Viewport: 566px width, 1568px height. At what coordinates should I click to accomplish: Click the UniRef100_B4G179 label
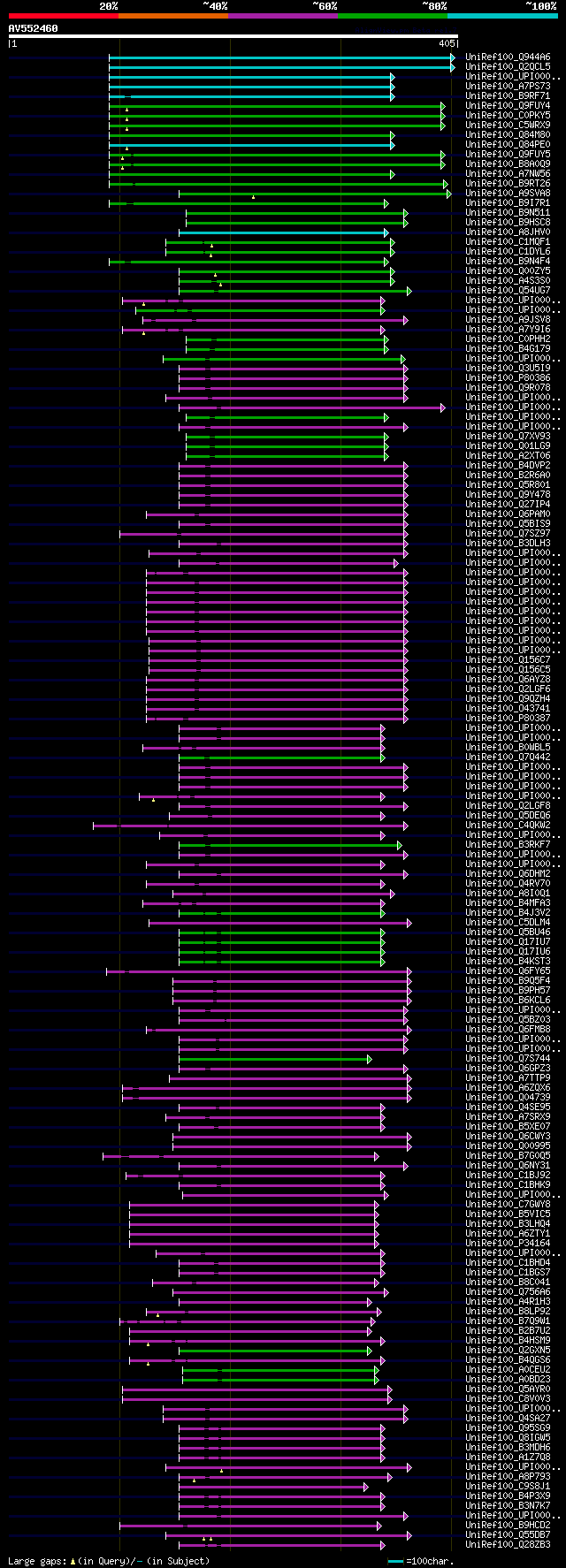point(508,349)
